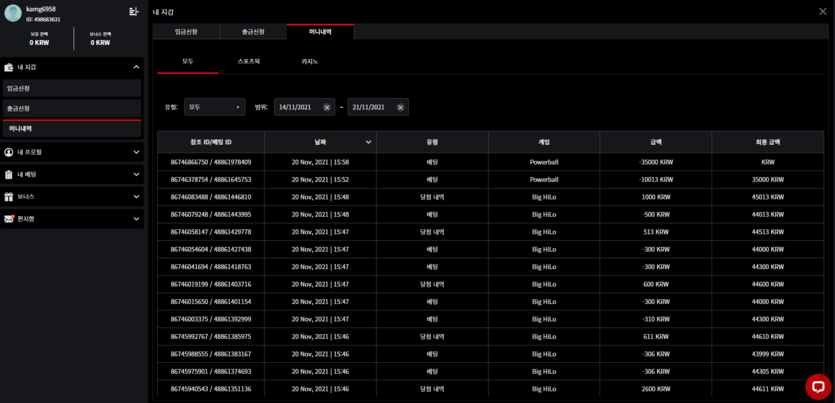The height and width of the screenshot is (403, 835).
Task: Click the 참조 ID/베팅 ID column header
Action: click(211, 142)
